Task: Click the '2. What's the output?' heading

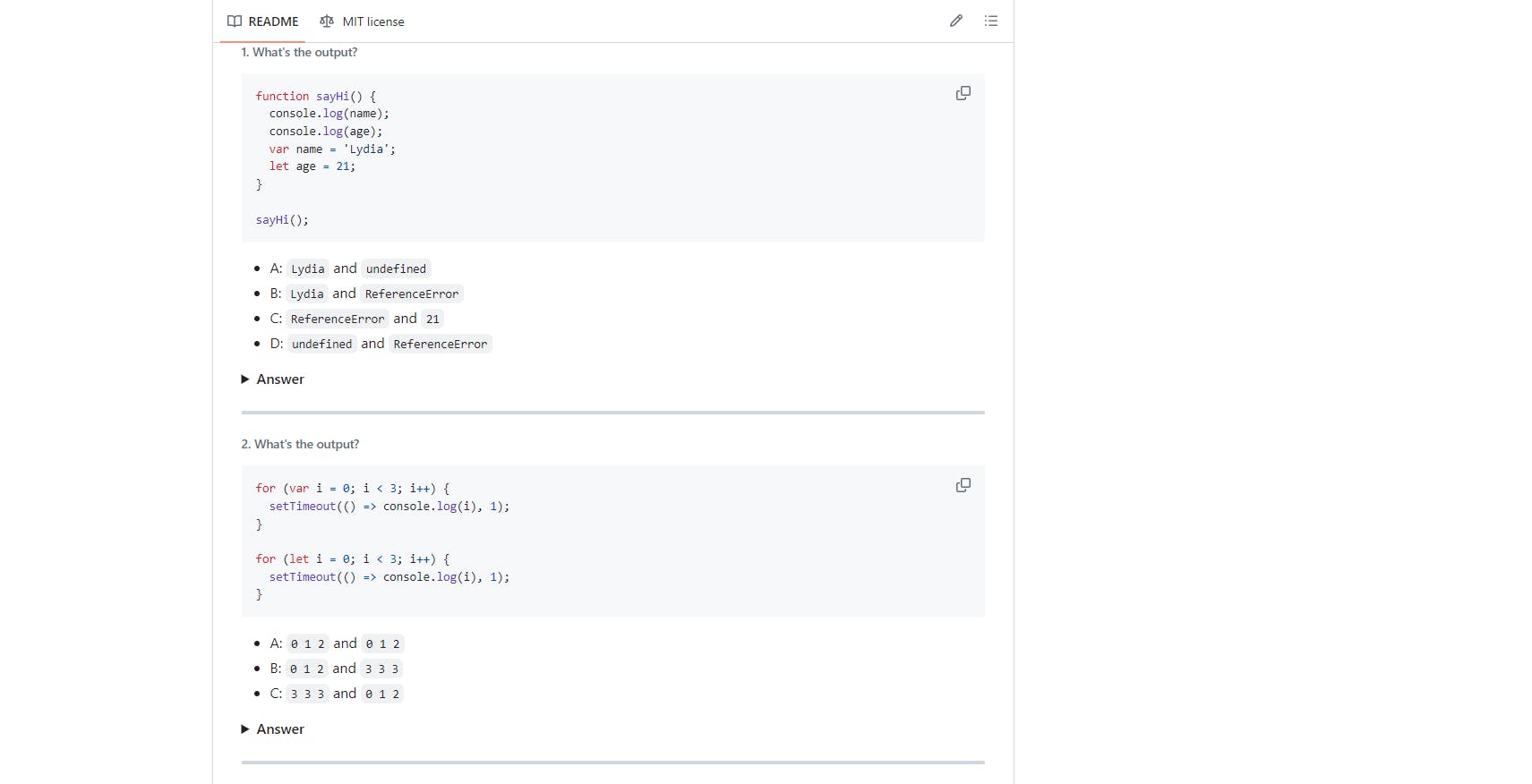Action: 300,445
